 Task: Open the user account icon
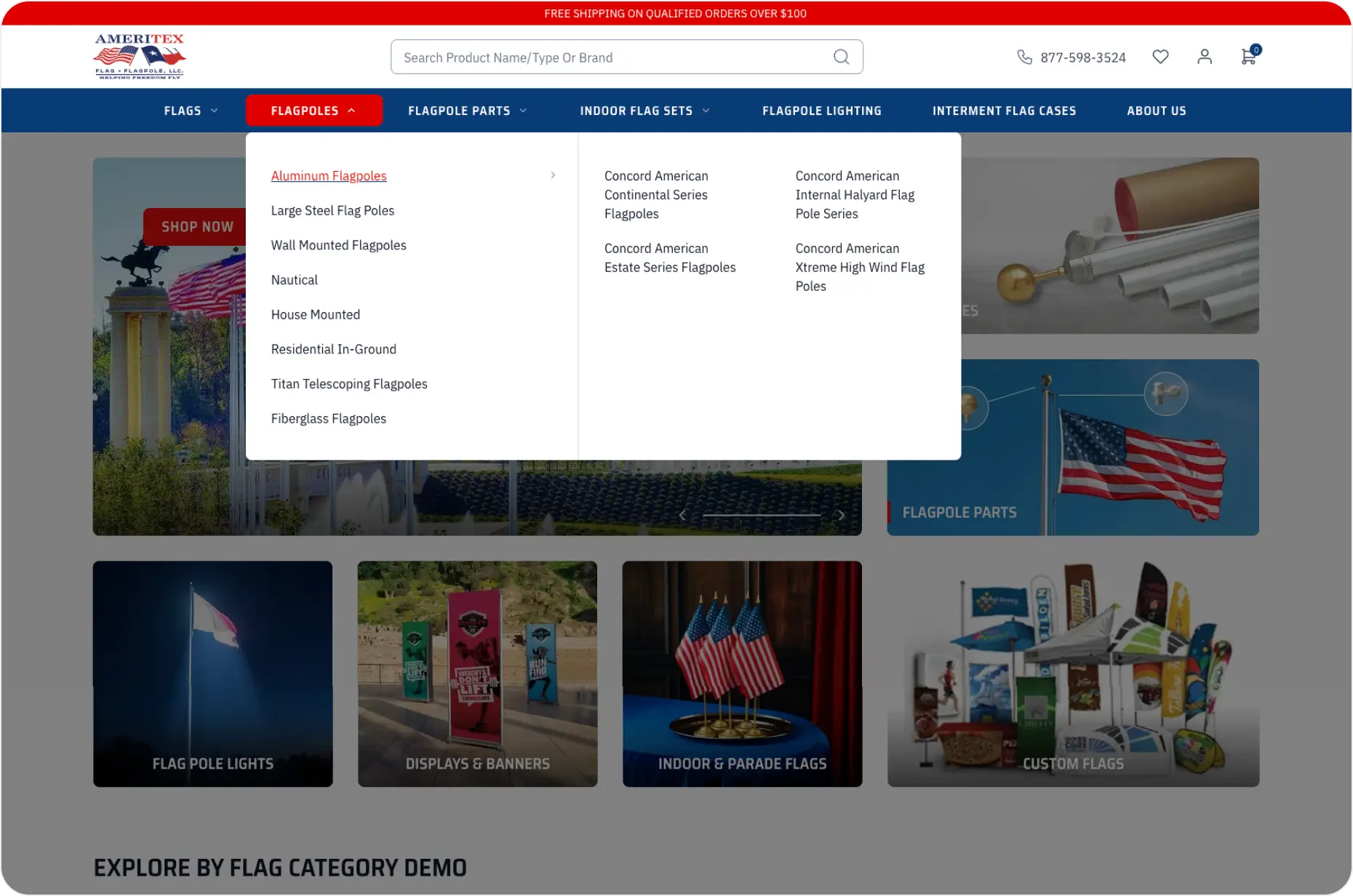click(x=1205, y=57)
